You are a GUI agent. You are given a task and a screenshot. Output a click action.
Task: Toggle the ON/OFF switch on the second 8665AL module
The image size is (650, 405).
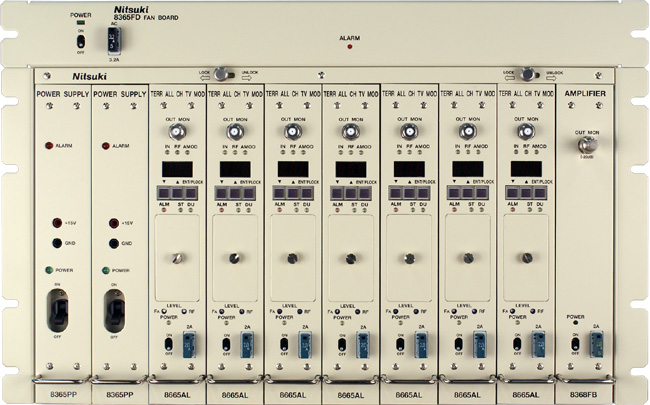226,344
